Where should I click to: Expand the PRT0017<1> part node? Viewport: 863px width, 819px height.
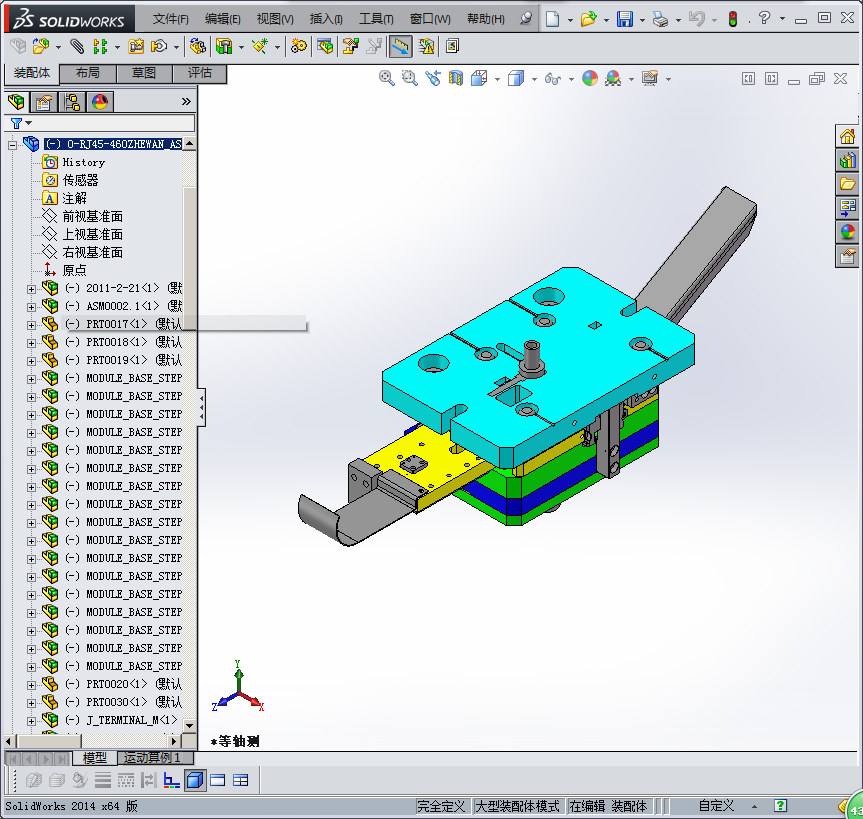(x=31, y=325)
